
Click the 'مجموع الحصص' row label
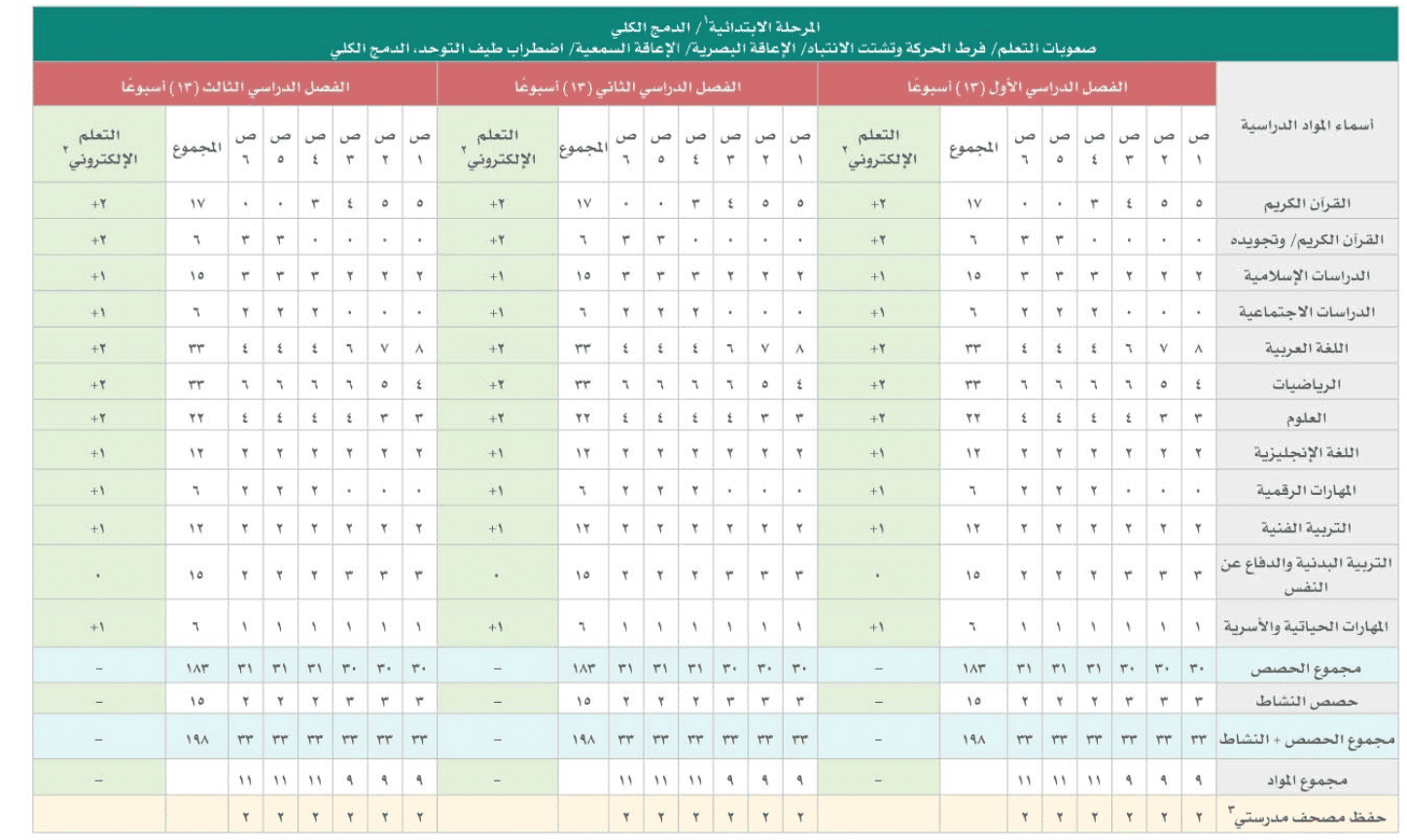tap(1307, 669)
